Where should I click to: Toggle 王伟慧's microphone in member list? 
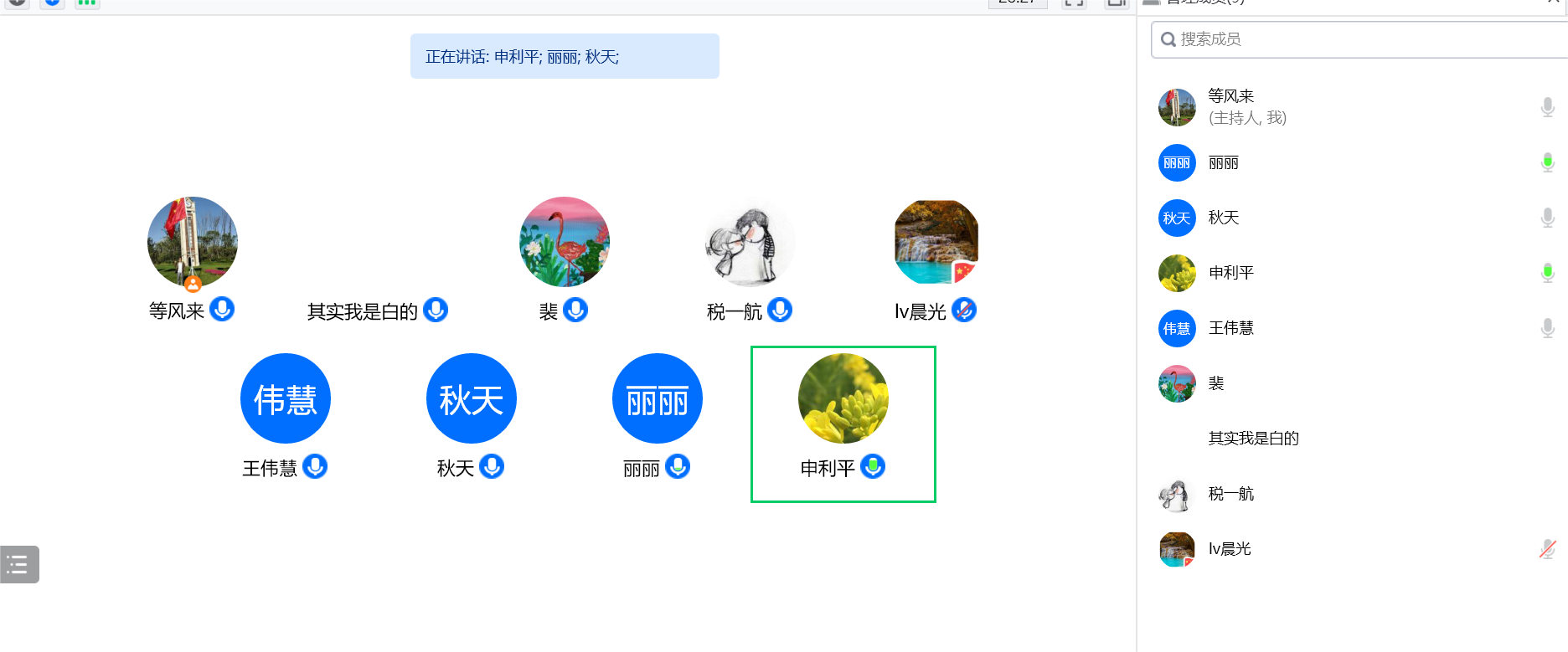click(x=1547, y=328)
